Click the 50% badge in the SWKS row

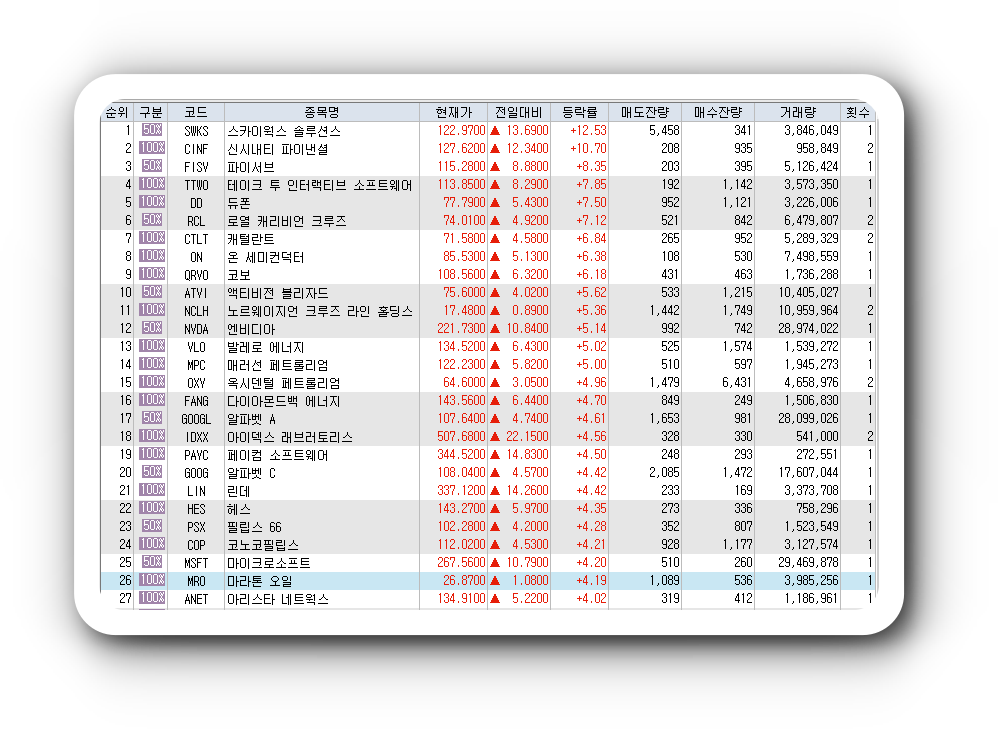click(152, 130)
